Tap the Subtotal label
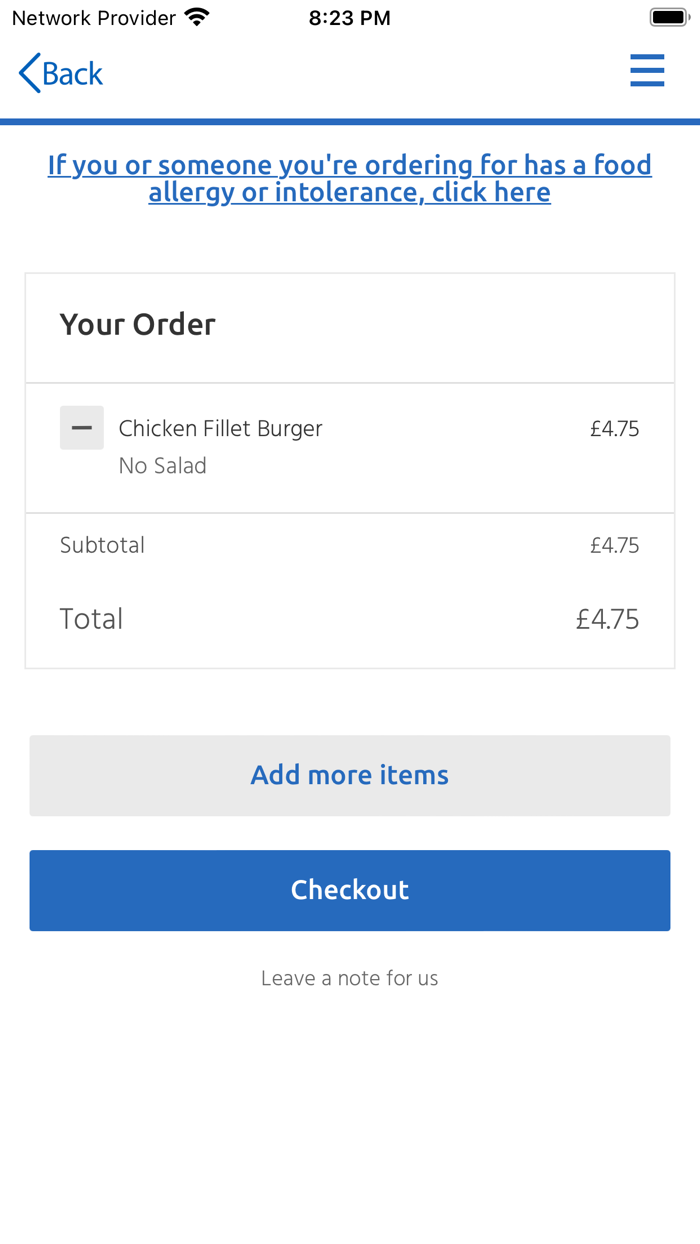Image resolution: width=700 pixels, height=1244 pixels. [102, 545]
